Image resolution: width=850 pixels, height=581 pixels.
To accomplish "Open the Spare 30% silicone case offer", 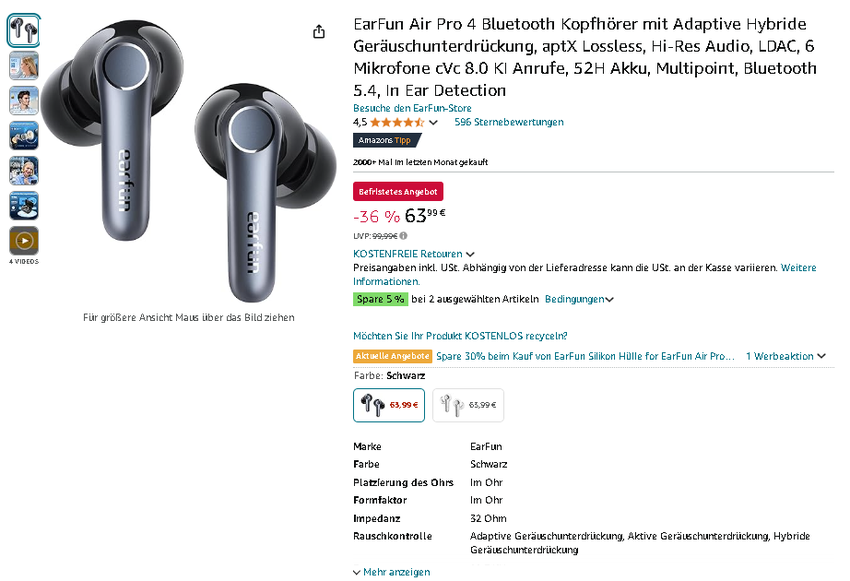I will (585, 356).
